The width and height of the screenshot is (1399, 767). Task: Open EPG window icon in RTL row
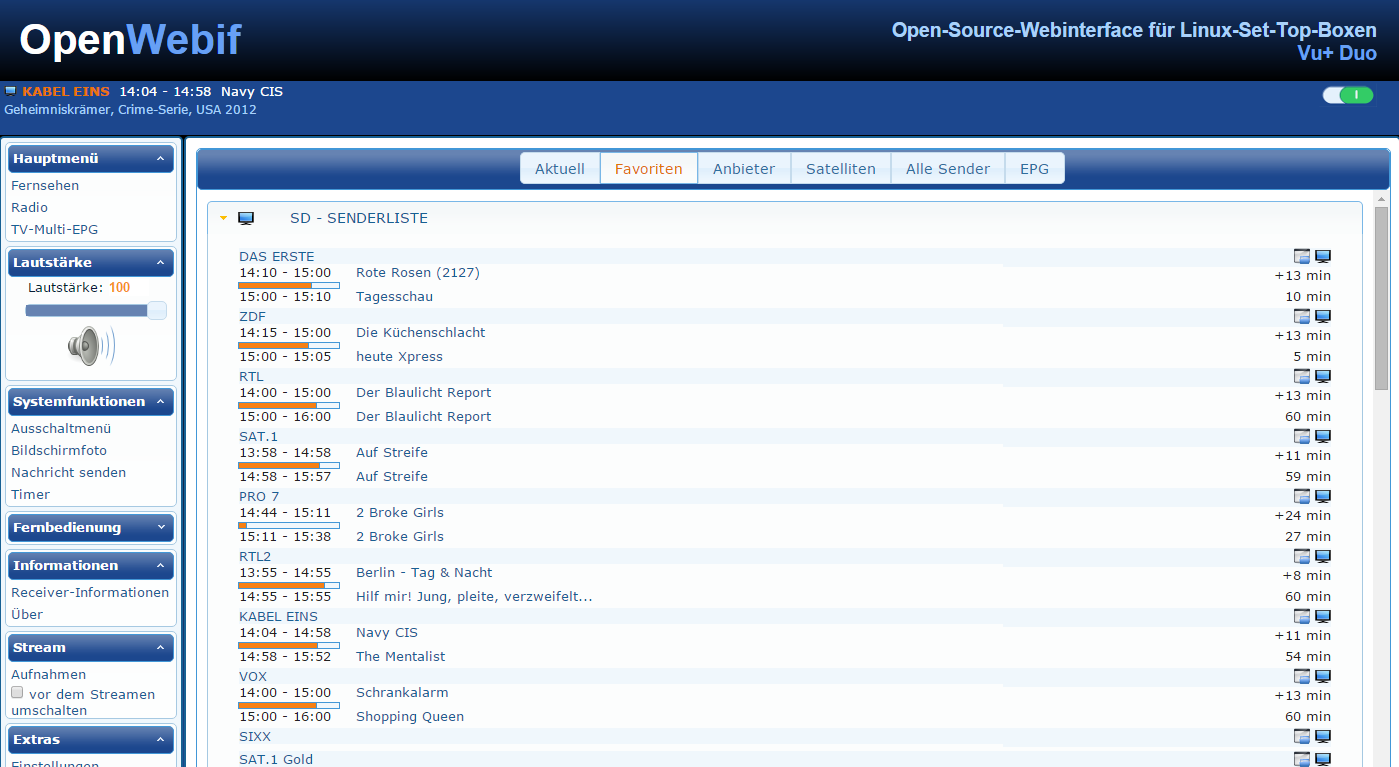[x=1302, y=376]
